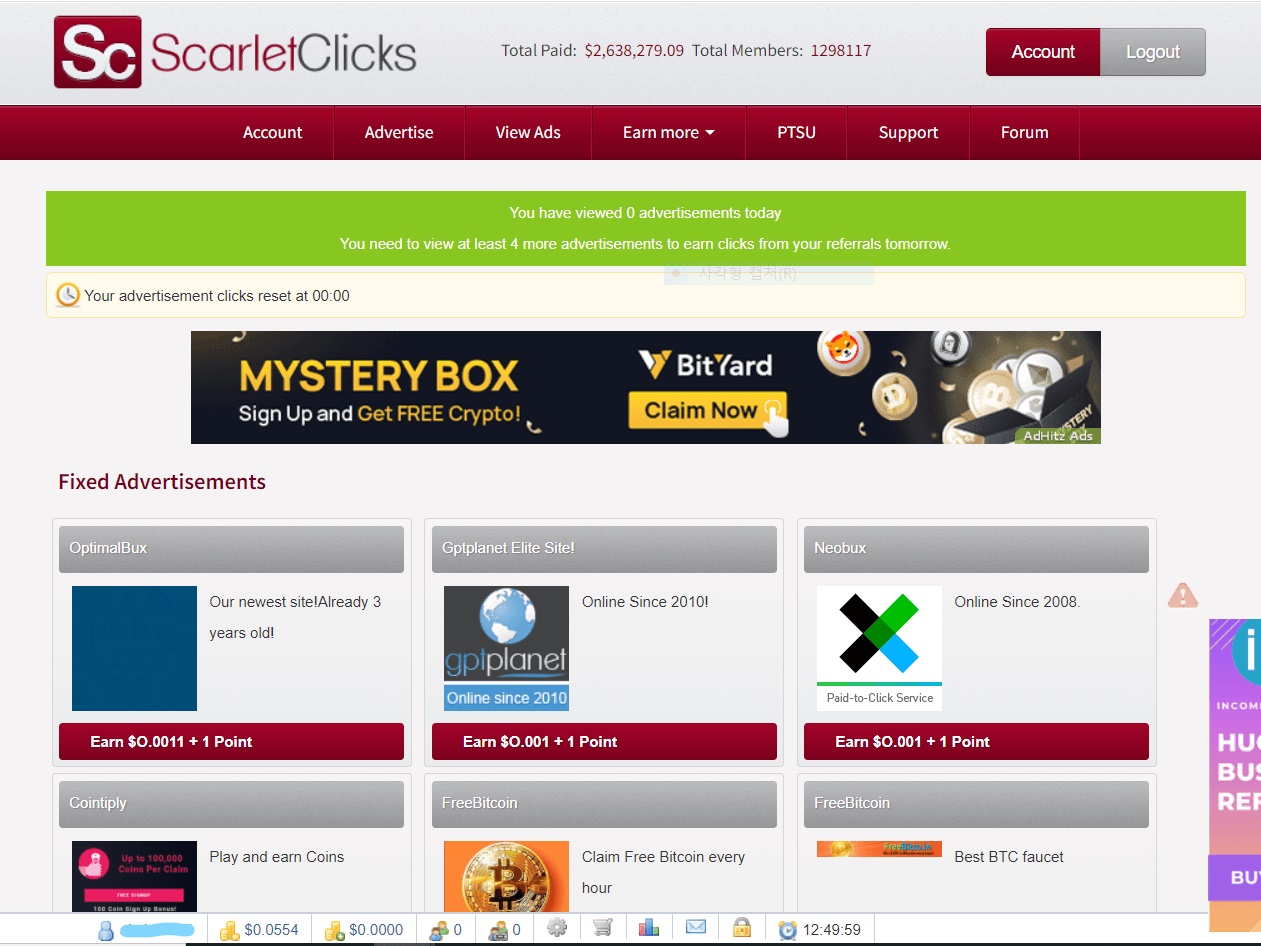Click the OptimalBux blue thumbnail image
Viewport: 1261px width, 946px height.
134,648
